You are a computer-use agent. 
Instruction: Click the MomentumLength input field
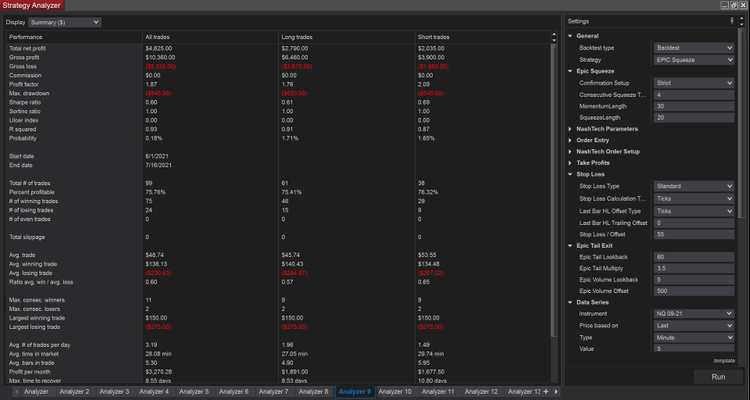694,106
